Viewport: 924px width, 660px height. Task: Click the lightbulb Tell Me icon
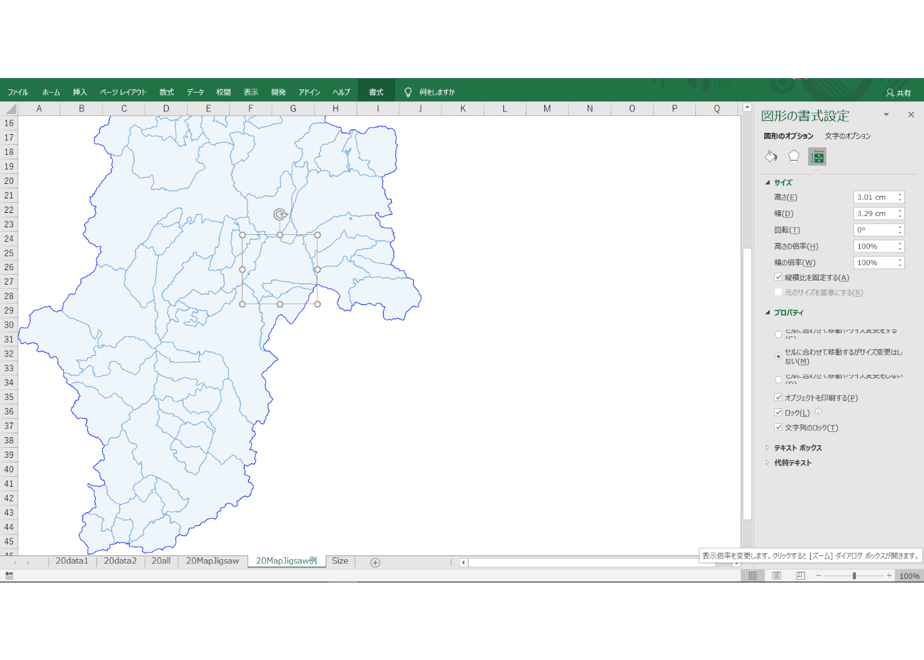tap(407, 92)
